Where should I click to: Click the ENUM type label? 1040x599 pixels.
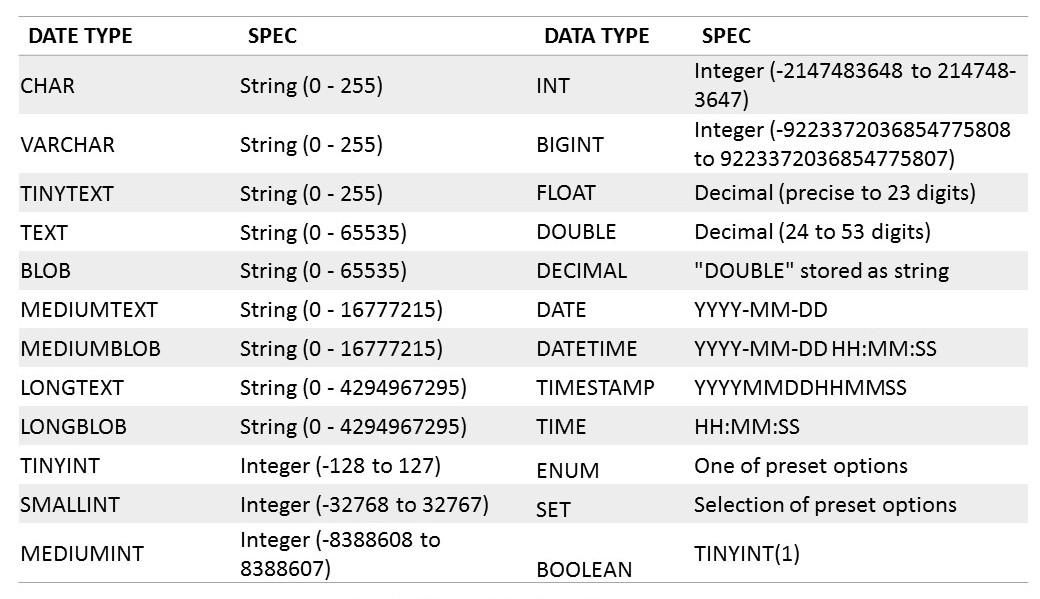[x=567, y=470]
